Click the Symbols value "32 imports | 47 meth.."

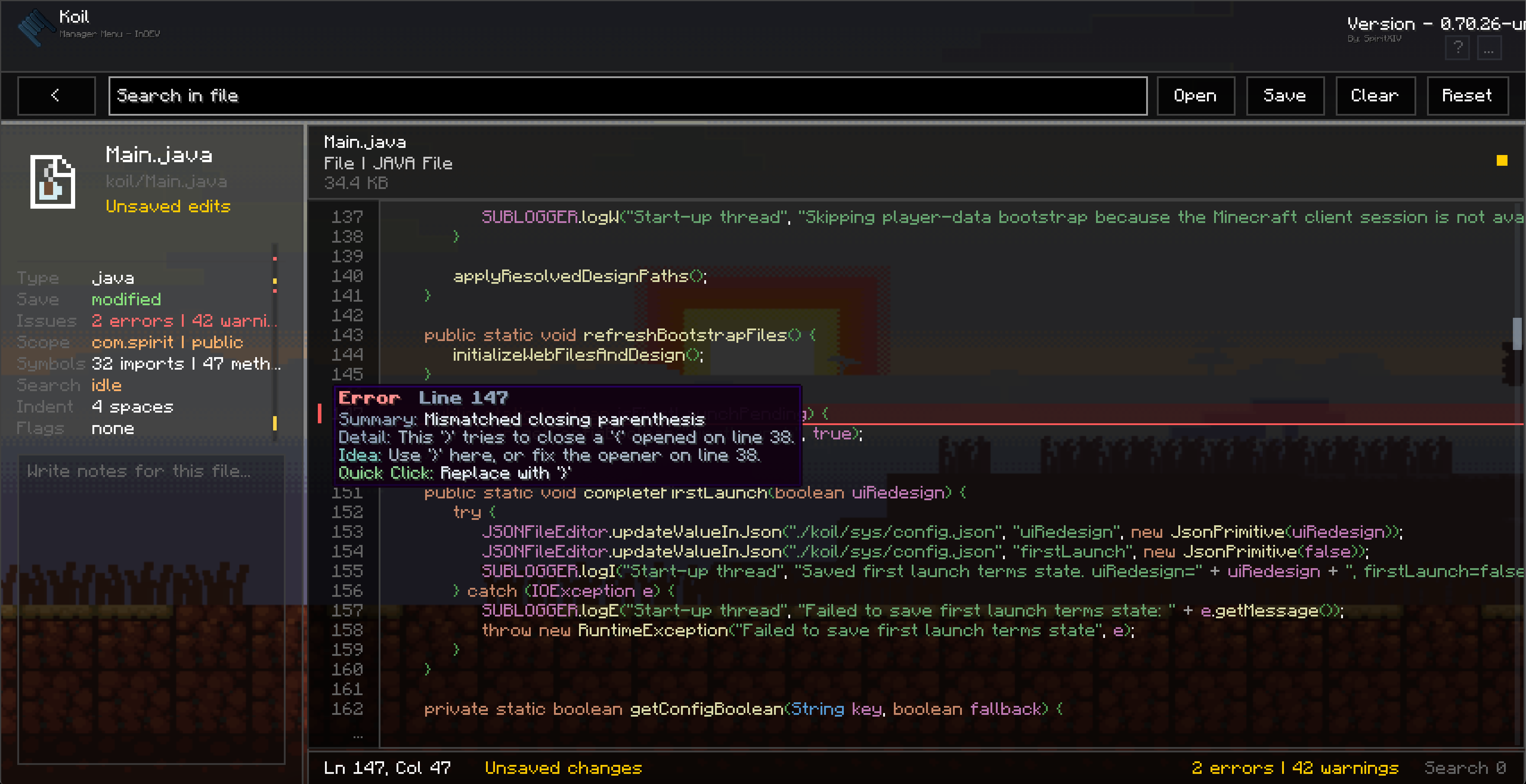(x=186, y=364)
